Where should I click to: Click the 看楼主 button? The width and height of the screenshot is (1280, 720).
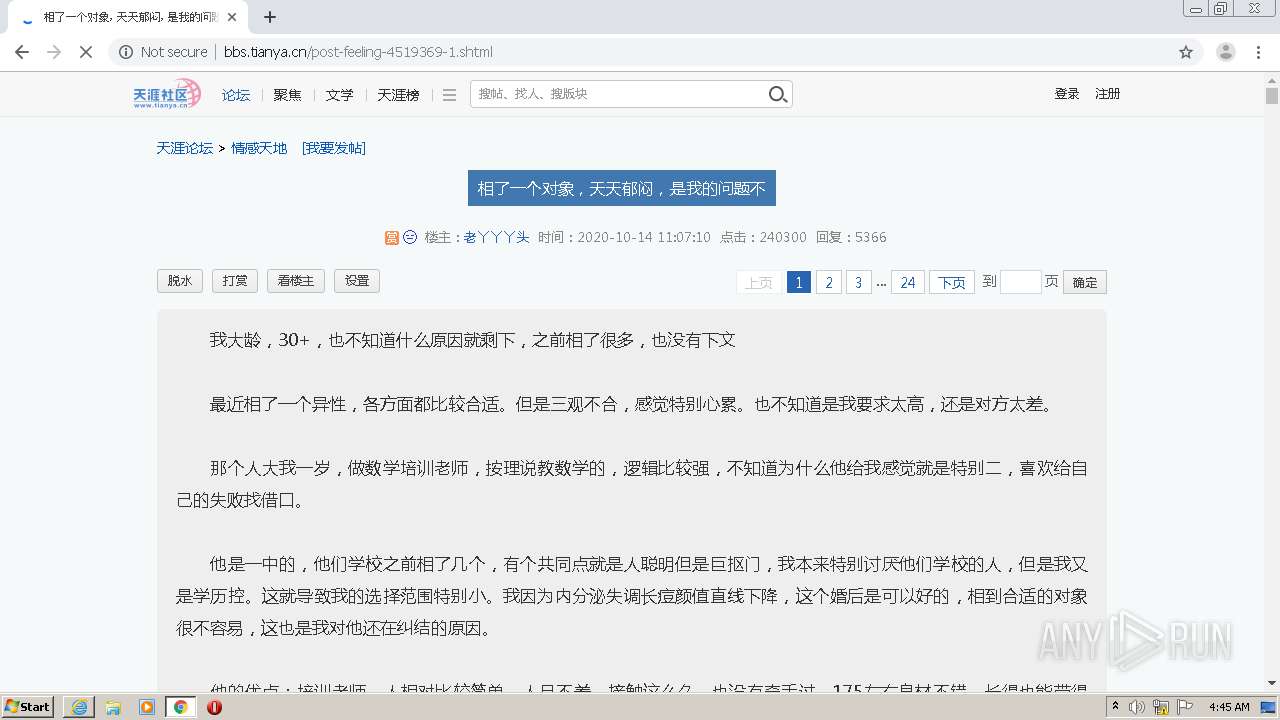296,281
